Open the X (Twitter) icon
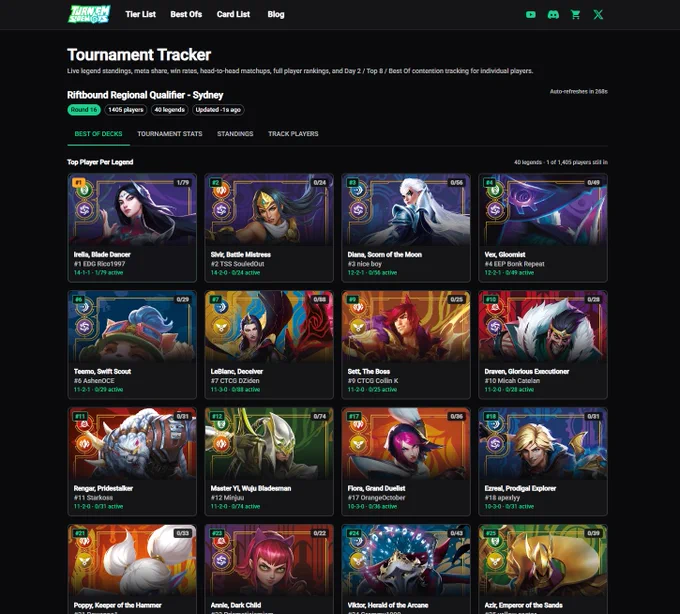This screenshot has width=680, height=614. 598,15
